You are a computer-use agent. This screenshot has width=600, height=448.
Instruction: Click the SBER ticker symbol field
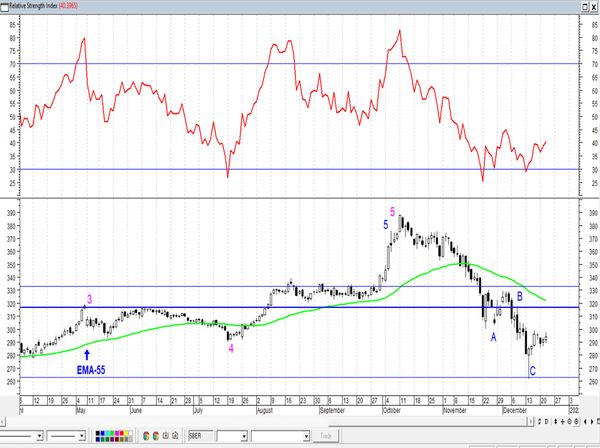pyautogui.click(x=200, y=436)
